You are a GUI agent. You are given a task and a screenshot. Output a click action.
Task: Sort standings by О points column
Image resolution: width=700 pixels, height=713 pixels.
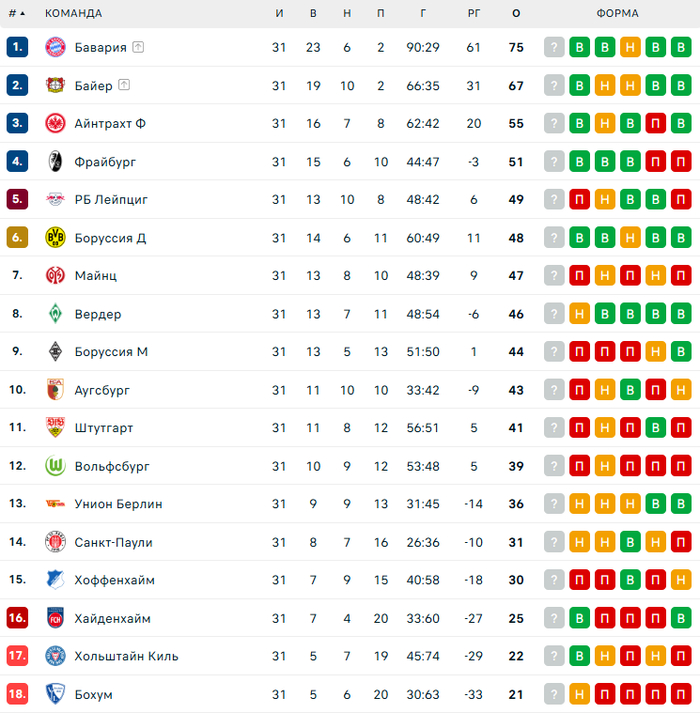tap(516, 14)
